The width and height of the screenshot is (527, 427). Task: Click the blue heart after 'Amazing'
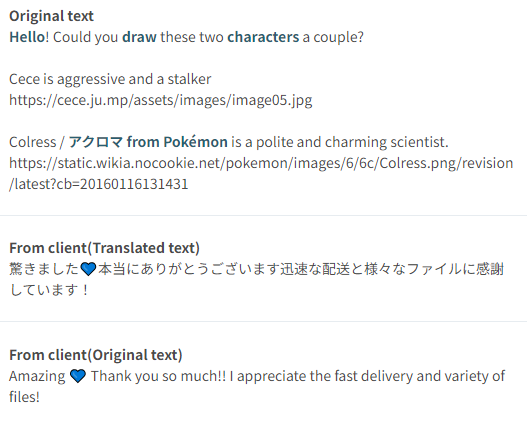[78, 376]
